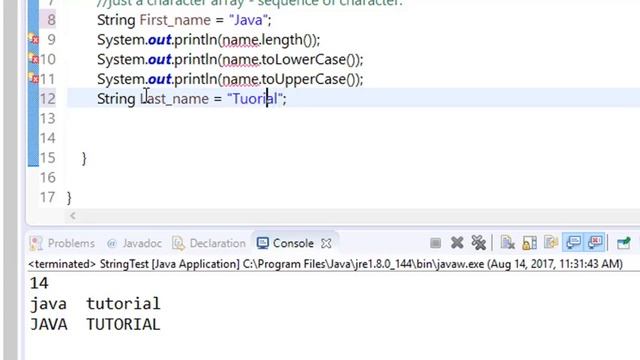The width and height of the screenshot is (640, 360).
Task: Click the variable First_name on line 8
Action: click(x=175, y=20)
